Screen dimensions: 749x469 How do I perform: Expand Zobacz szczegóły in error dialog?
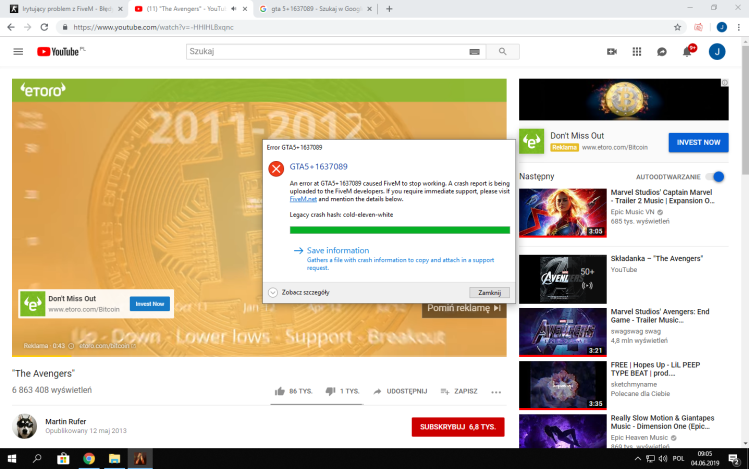299,292
